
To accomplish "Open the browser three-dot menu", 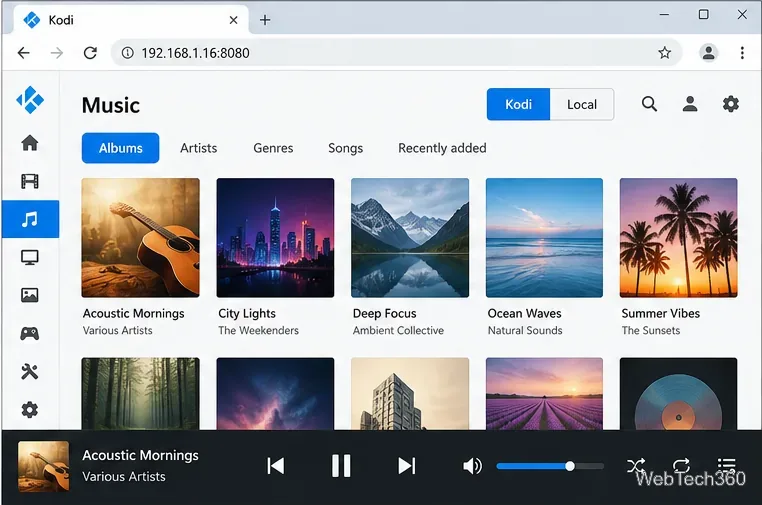I will 742,52.
